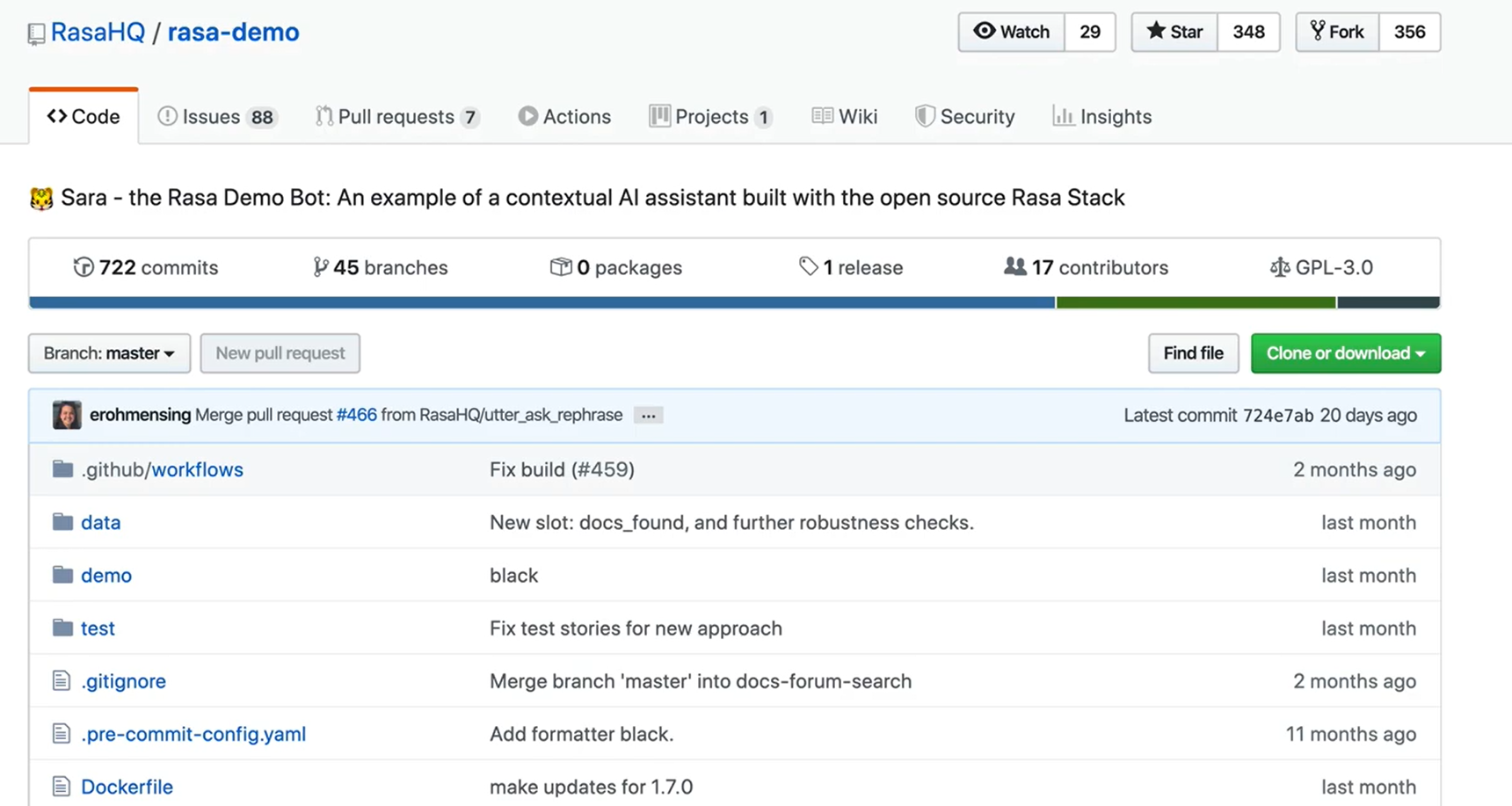Expand the Clone or download menu
The width and height of the screenshot is (1512, 806).
(x=1345, y=353)
